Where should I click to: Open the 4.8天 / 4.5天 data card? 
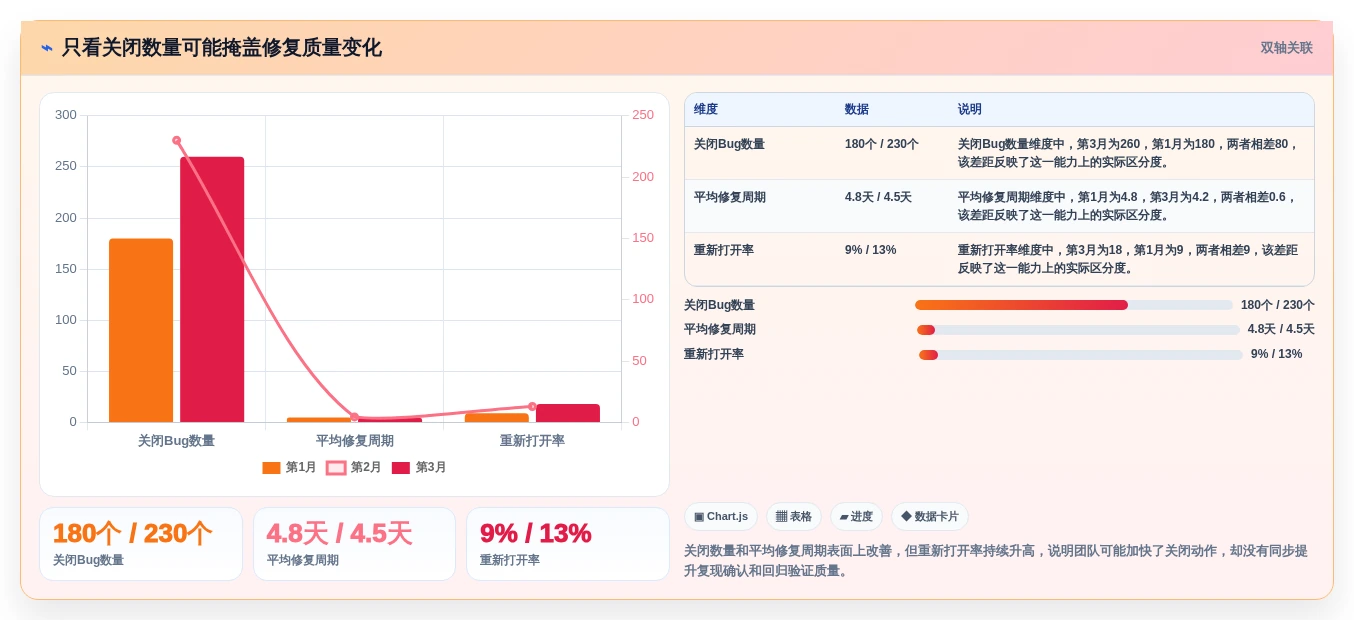pos(354,544)
